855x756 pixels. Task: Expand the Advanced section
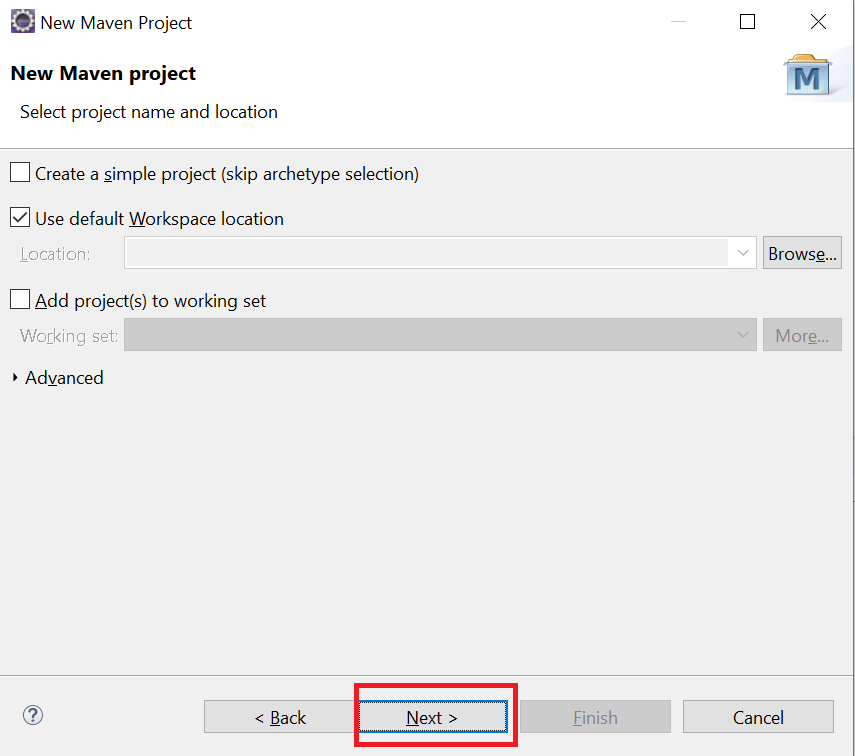pos(15,378)
